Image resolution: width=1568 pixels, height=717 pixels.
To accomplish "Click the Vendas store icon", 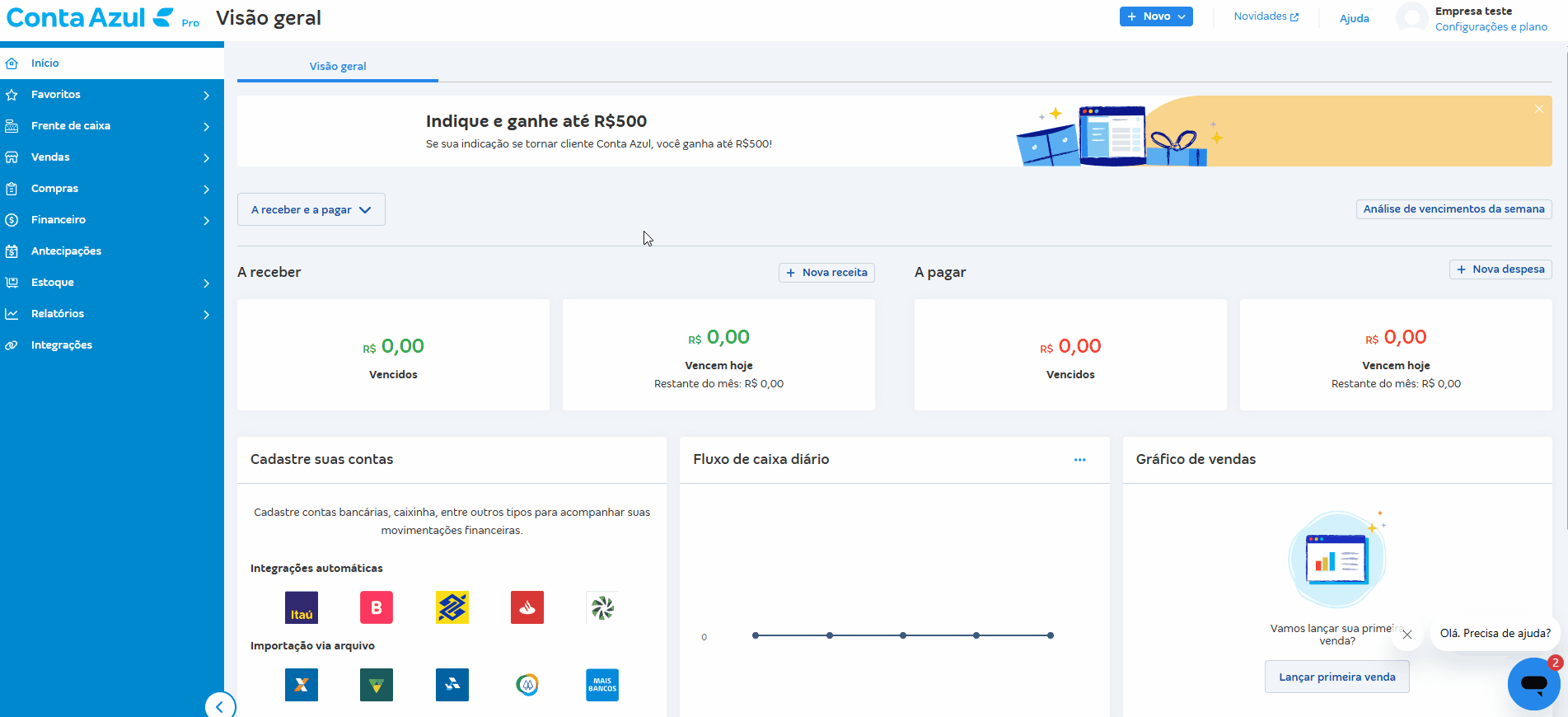I will click(x=12, y=157).
